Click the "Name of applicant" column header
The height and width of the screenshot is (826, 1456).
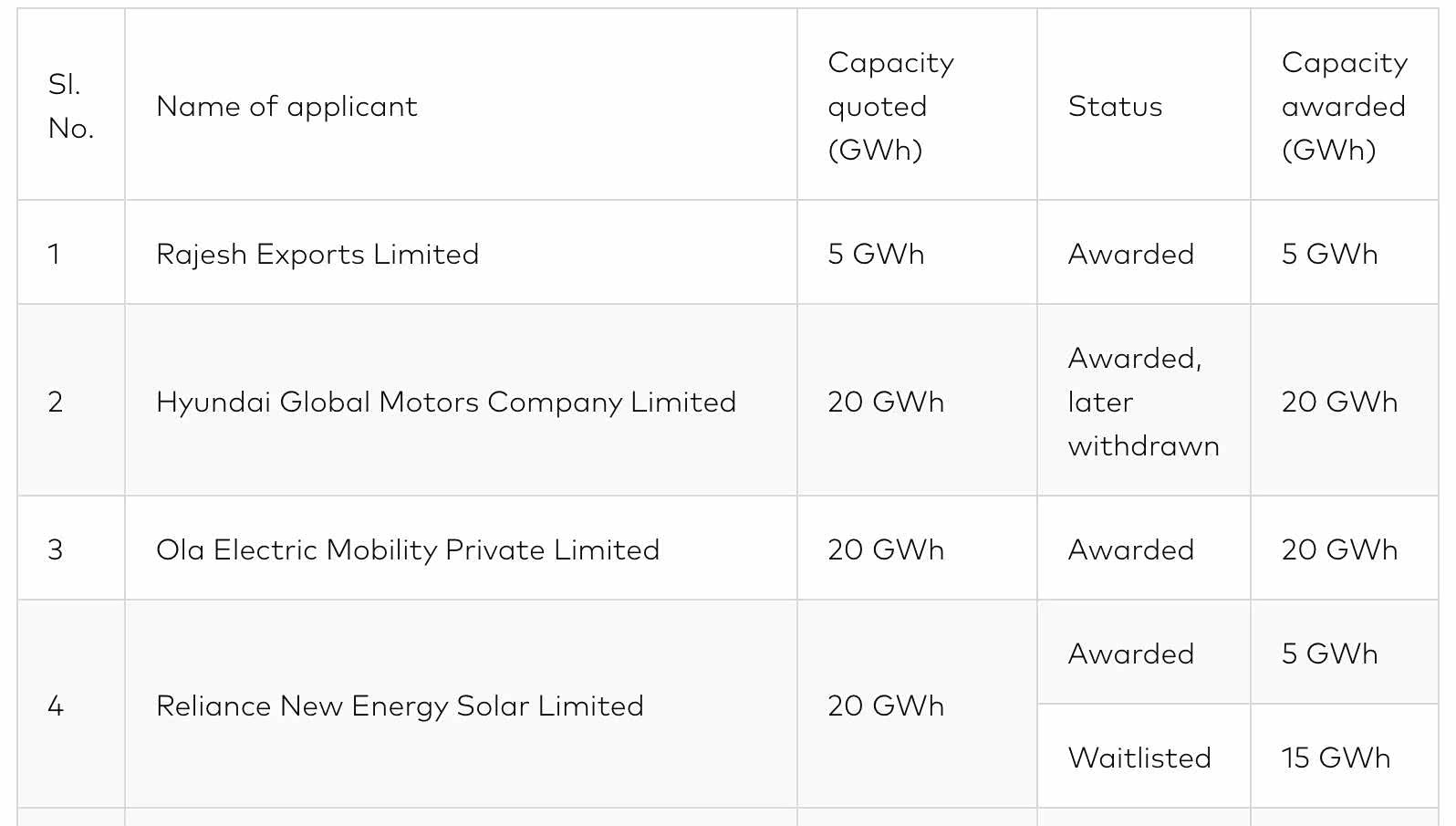[286, 107]
